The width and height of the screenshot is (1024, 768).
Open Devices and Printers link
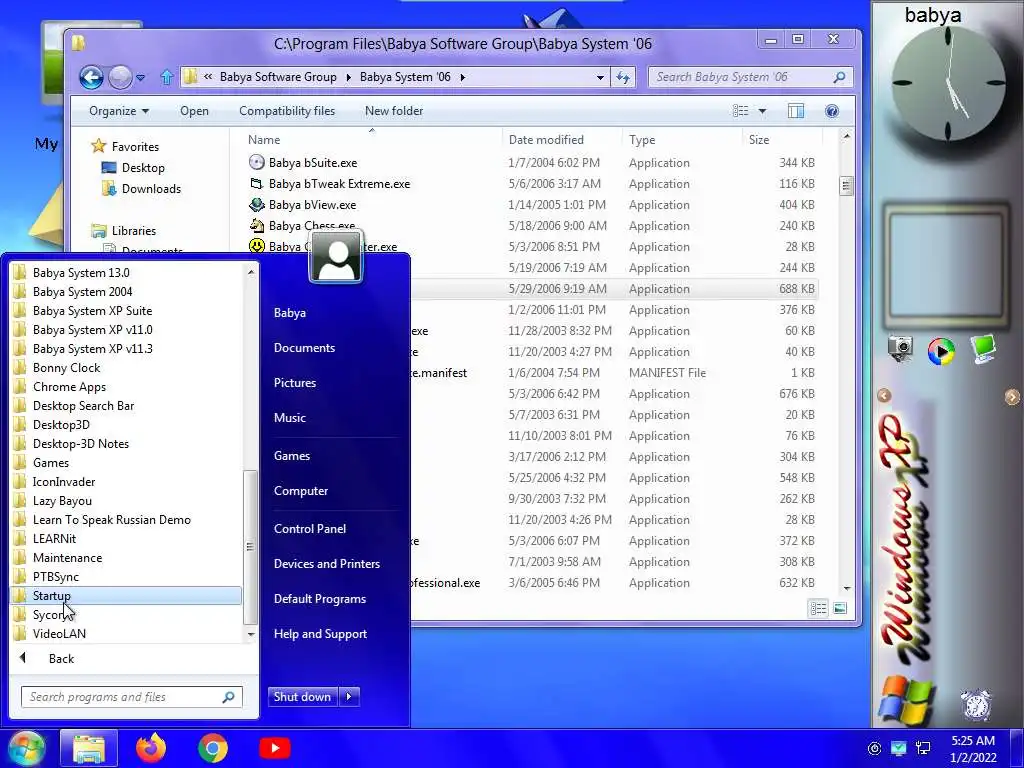tap(327, 564)
